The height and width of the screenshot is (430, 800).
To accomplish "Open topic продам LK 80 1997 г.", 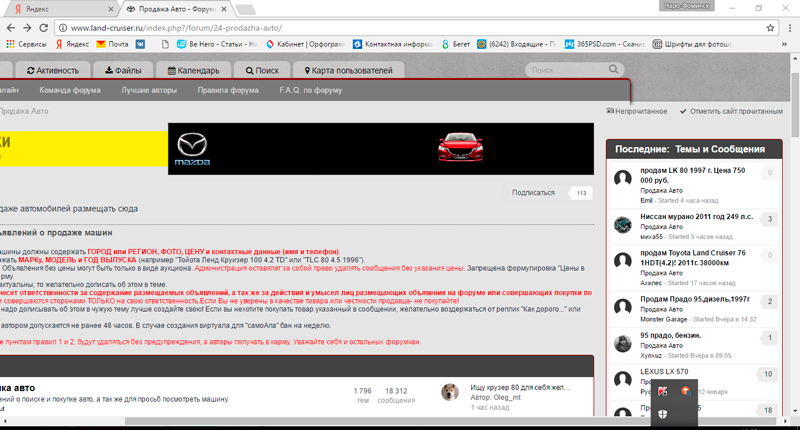I will tap(692, 175).
